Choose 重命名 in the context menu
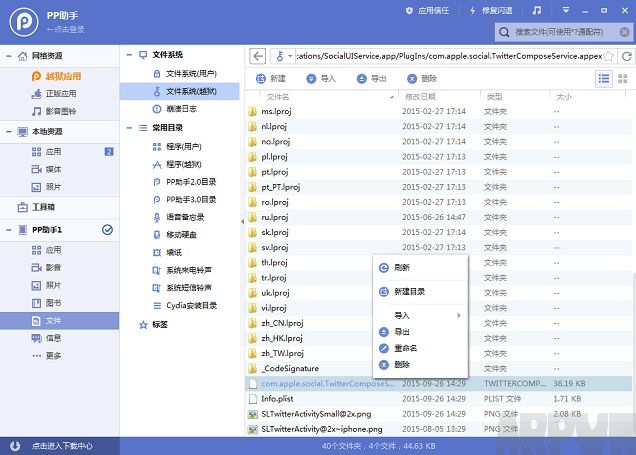Image resolution: width=636 pixels, height=455 pixels. tap(420, 348)
